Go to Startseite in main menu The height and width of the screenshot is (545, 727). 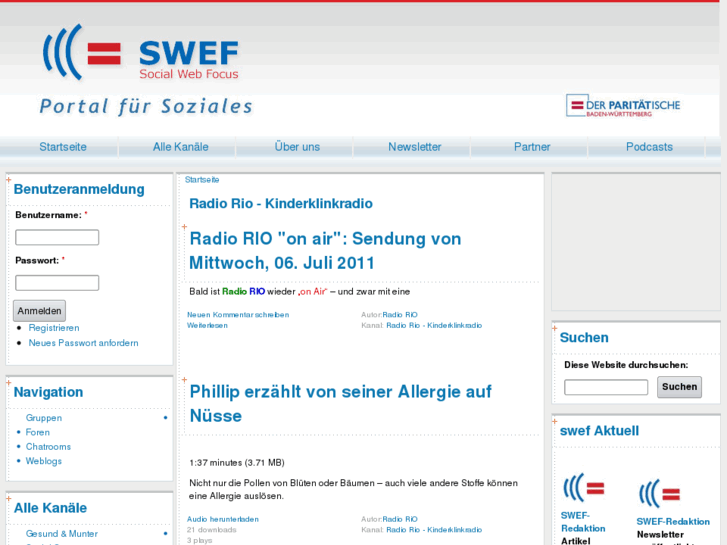point(63,147)
